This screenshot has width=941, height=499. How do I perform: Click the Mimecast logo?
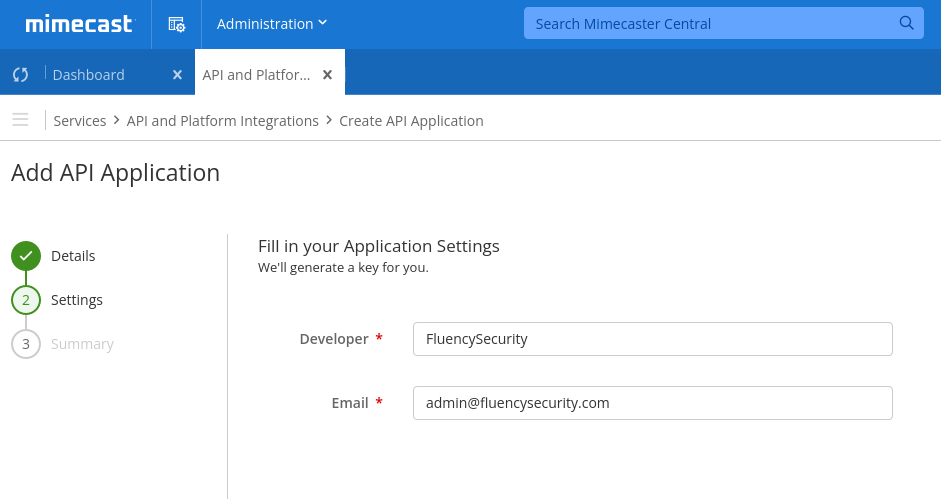click(x=80, y=24)
